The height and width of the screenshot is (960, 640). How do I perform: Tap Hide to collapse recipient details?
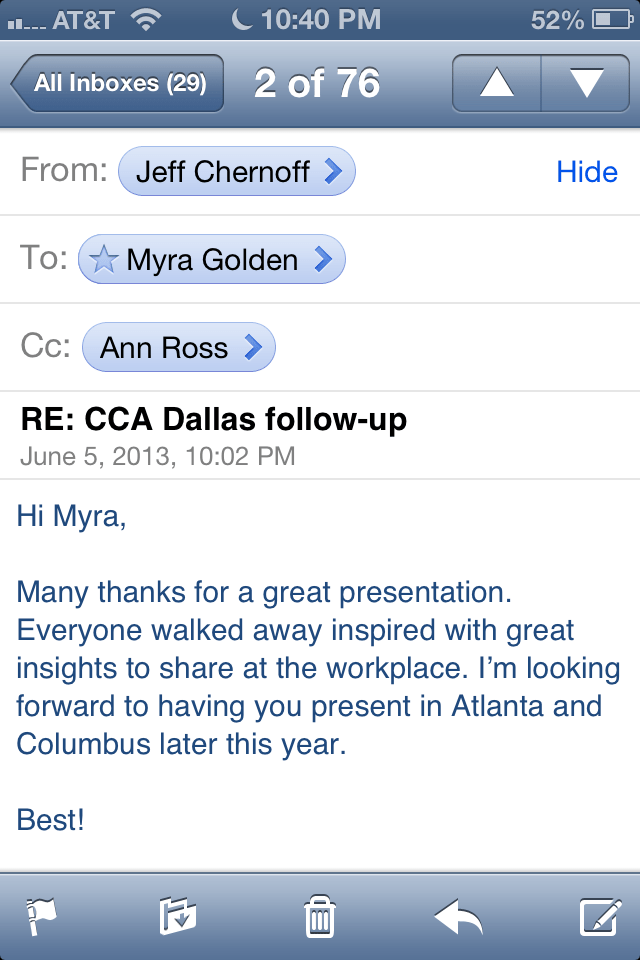click(587, 171)
